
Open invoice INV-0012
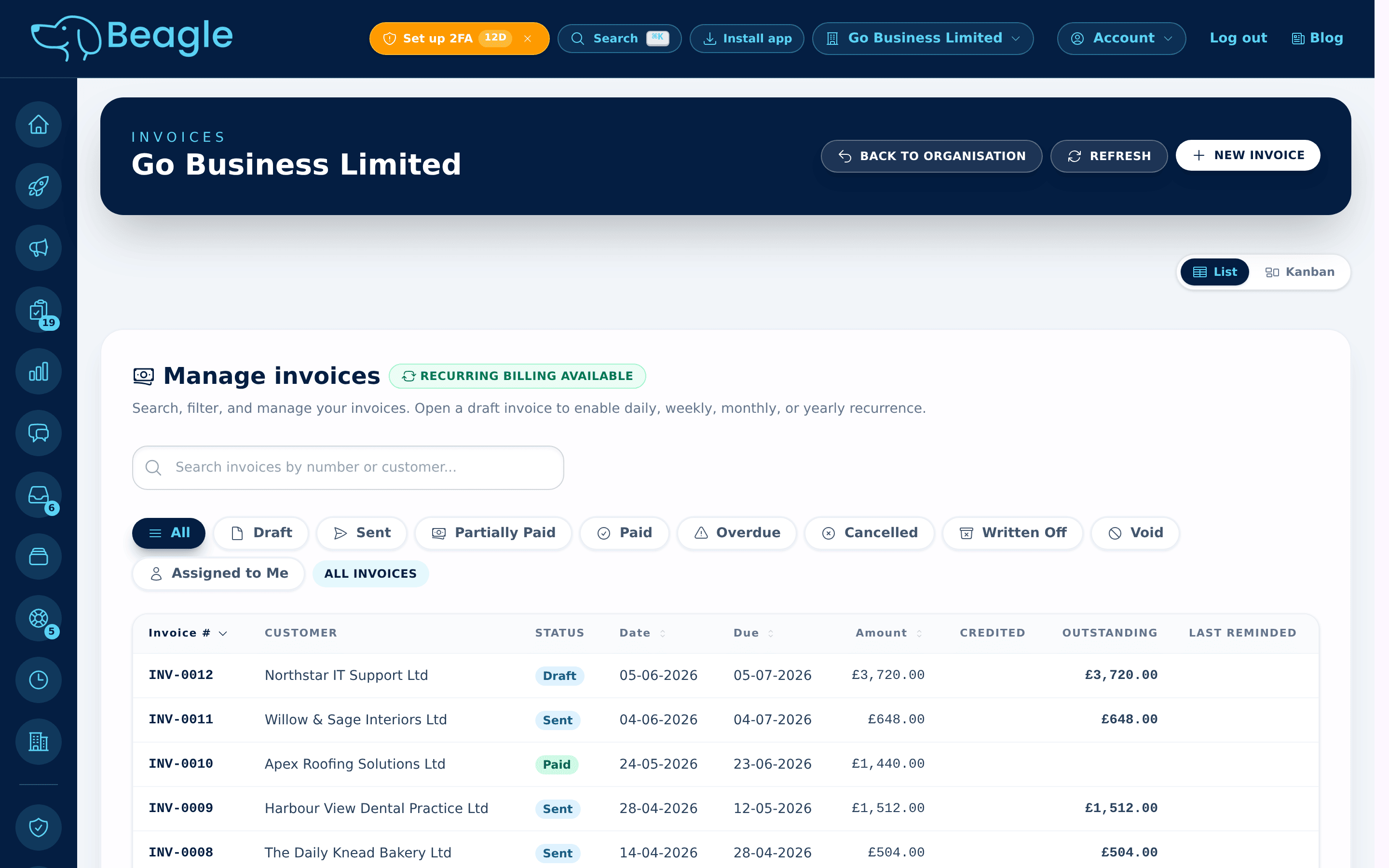[x=181, y=675]
